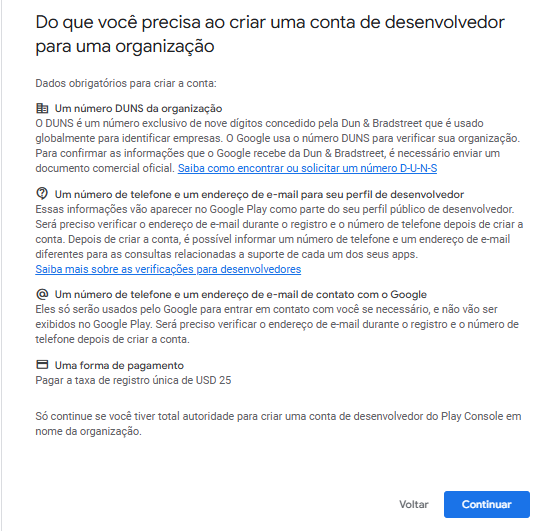Screen dimensions: 546x531
Task: Click the 'Uma forma de pagamento' heading
Action: click(119, 365)
